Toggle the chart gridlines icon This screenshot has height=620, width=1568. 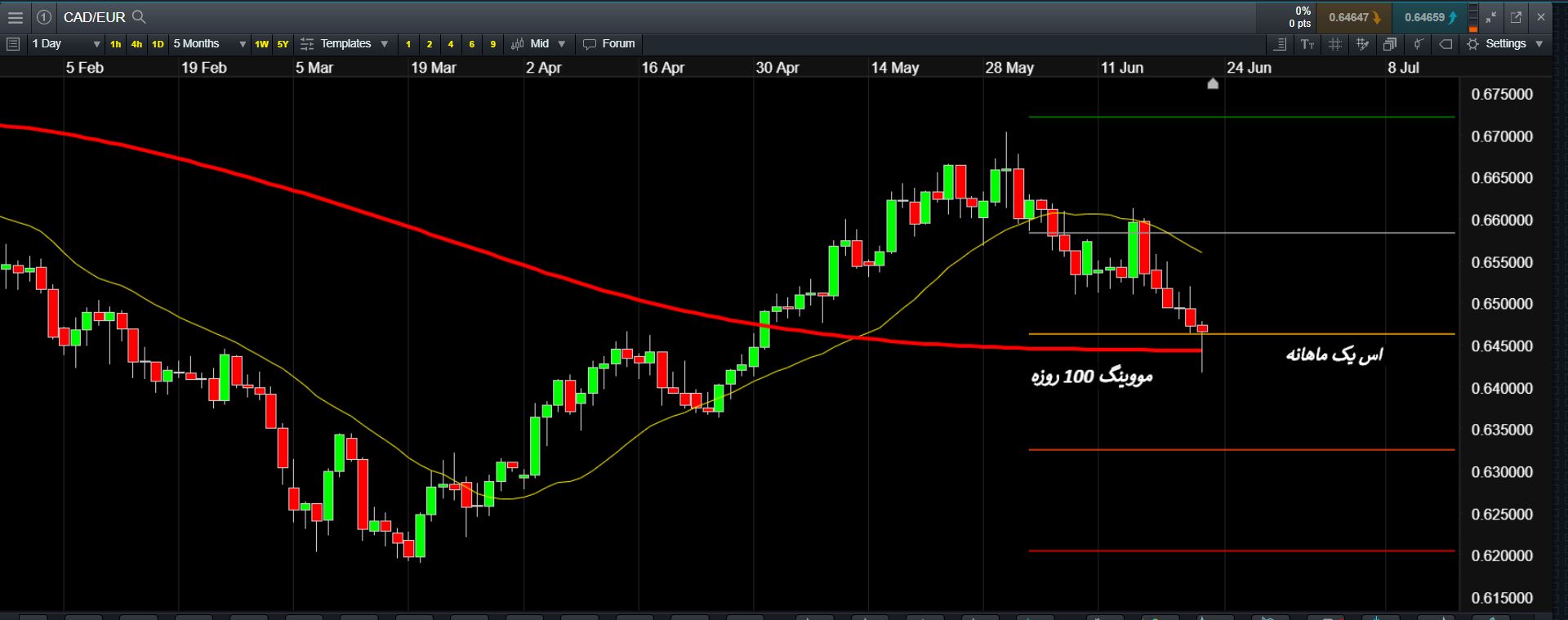pyautogui.click(x=1335, y=44)
